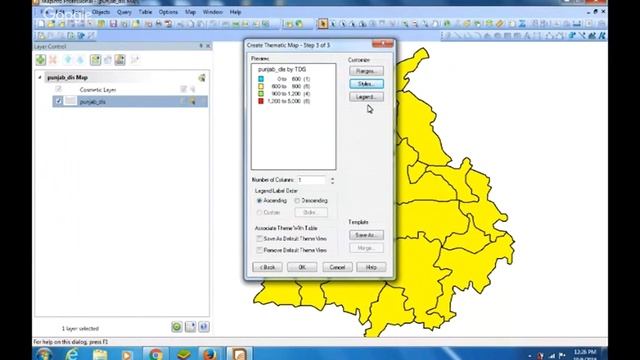640x360 pixels.
Task: Click the New document toolbar icon
Action: tap(41, 24)
